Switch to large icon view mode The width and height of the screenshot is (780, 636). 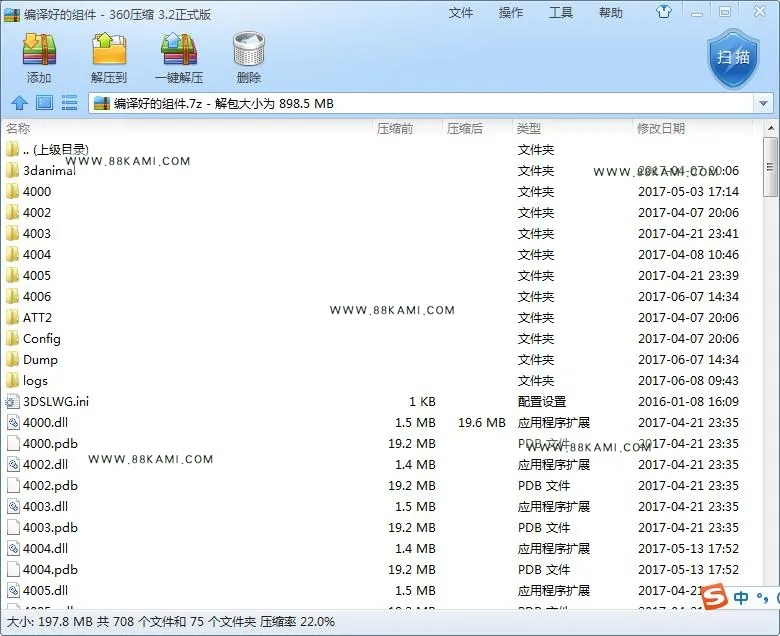[x=44, y=103]
